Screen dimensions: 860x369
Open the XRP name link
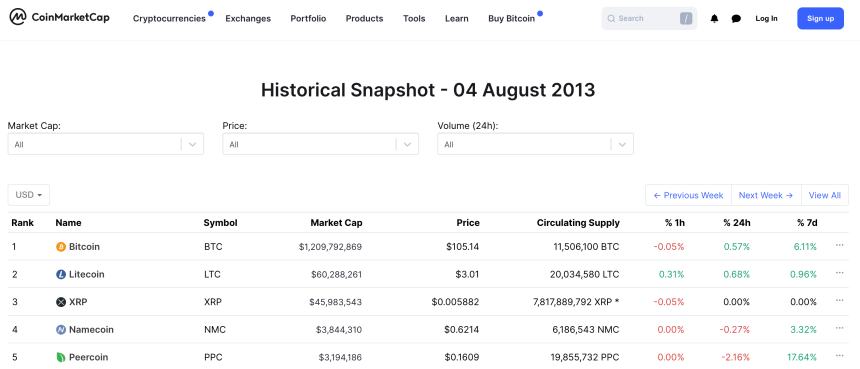[78, 302]
